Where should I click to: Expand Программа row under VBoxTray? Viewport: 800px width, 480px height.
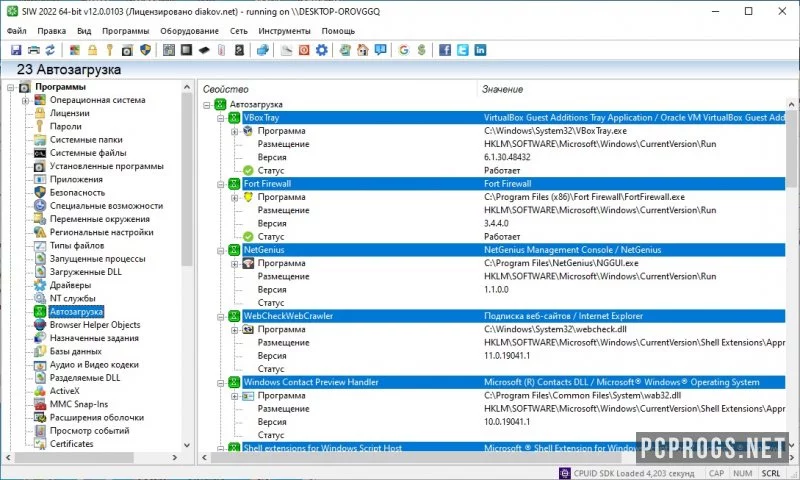pos(234,131)
